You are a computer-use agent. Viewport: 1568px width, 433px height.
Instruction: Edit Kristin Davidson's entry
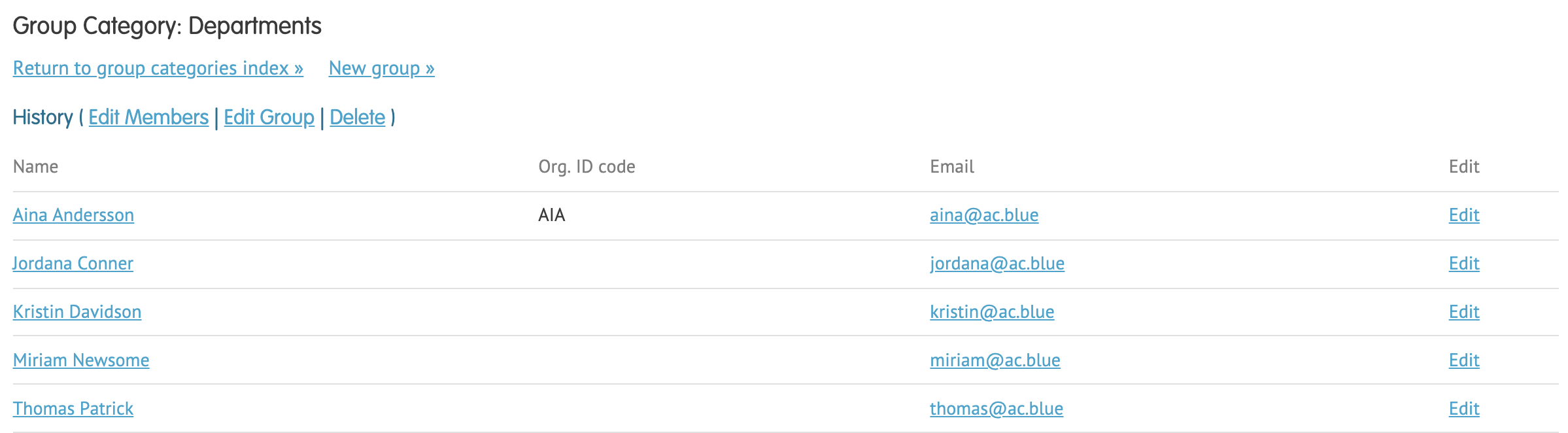(x=1463, y=311)
